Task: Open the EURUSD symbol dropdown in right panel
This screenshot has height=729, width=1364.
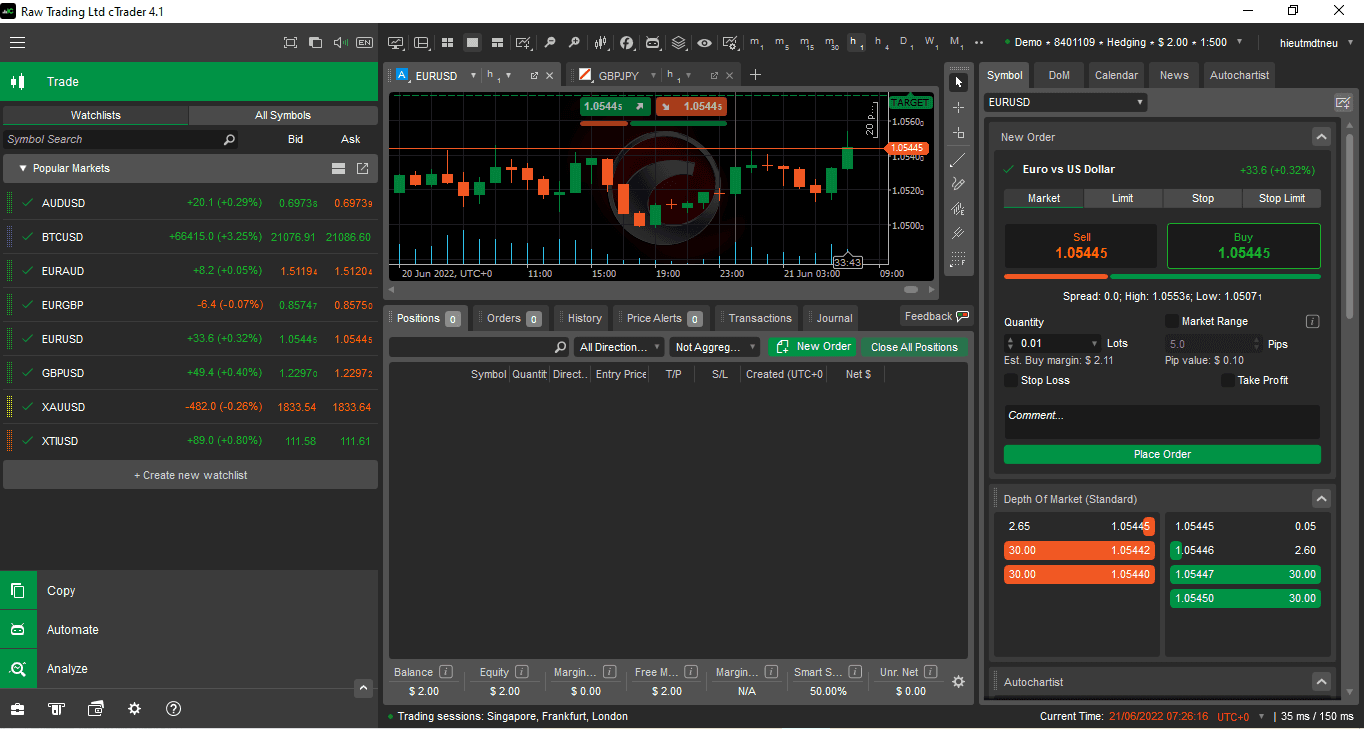Action: click(x=1065, y=102)
